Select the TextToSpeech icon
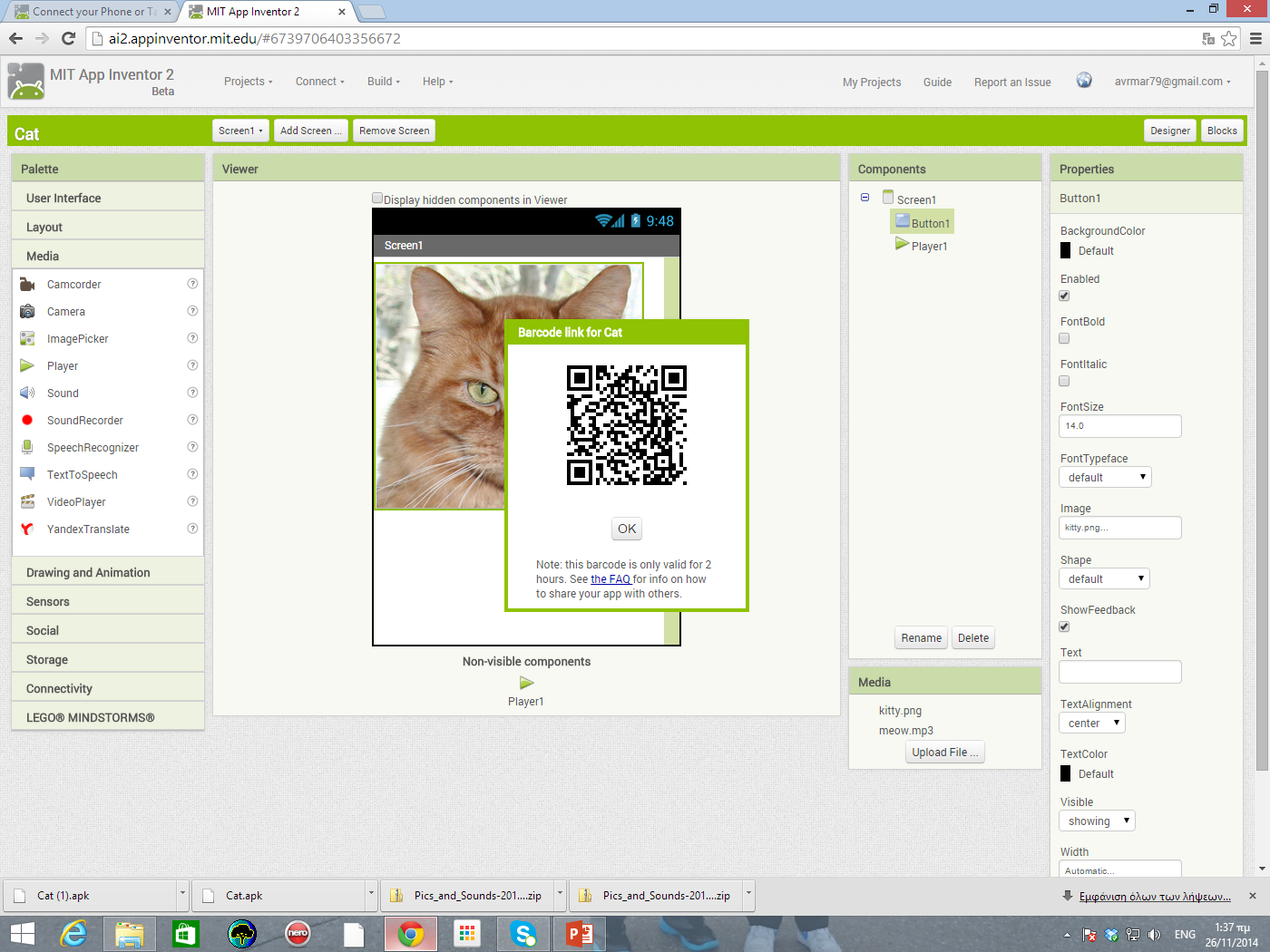Image resolution: width=1270 pixels, height=952 pixels. [27, 475]
